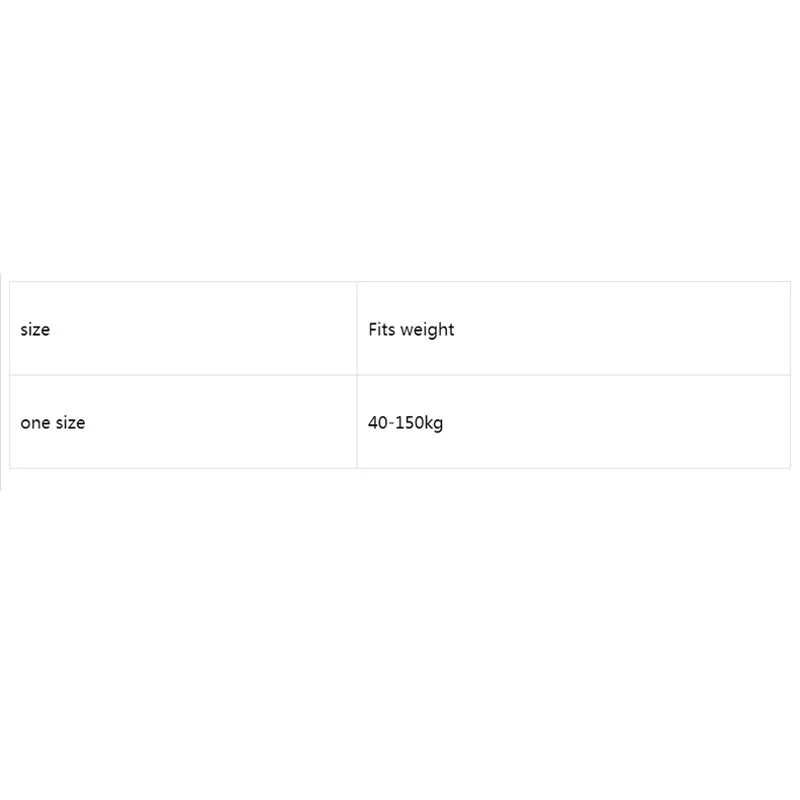This screenshot has width=800, height=800.
Task: Click empty space right of "40-150kg"
Action: pos(617,422)
